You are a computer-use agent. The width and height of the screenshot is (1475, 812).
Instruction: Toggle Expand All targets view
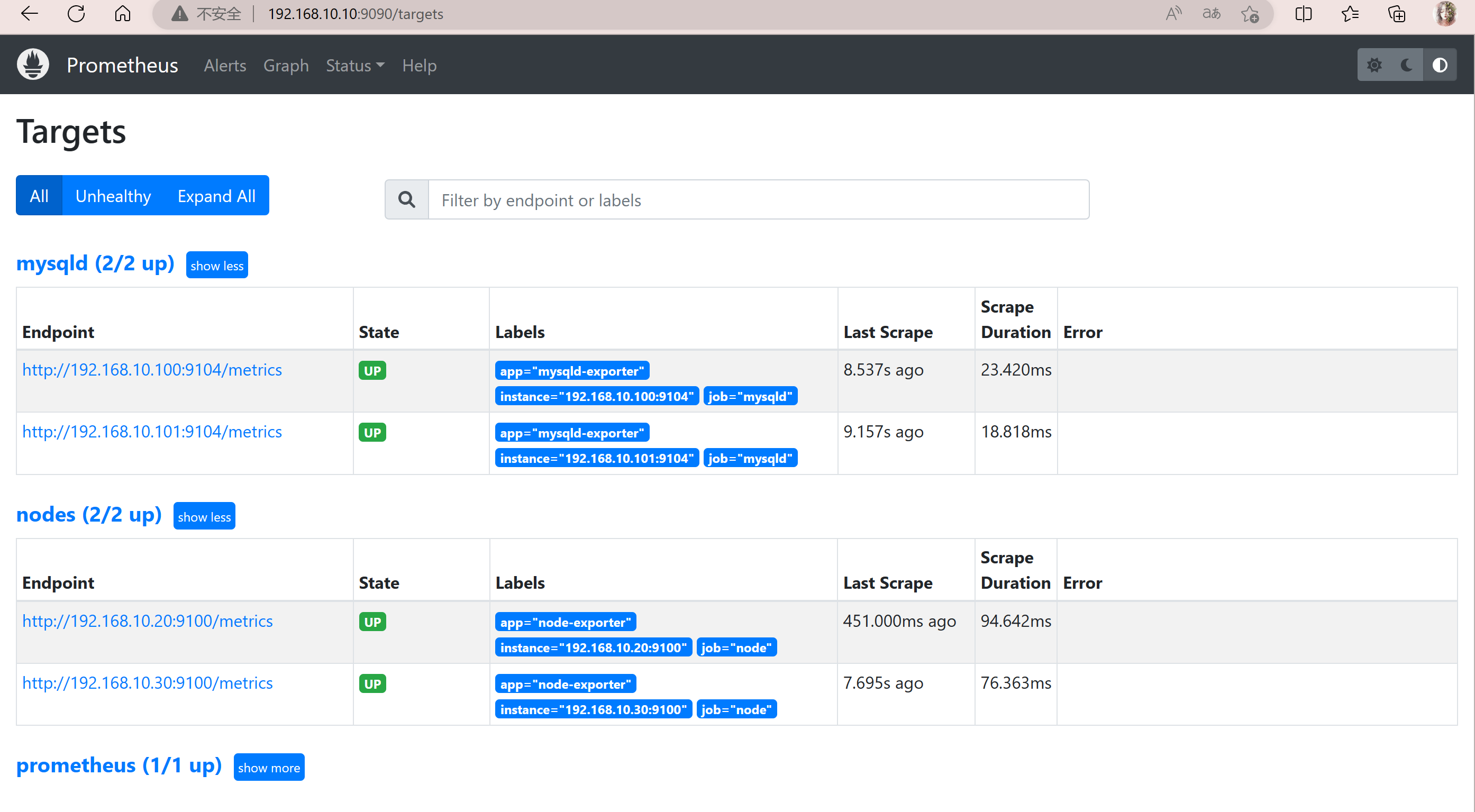(x=215, y=195)
